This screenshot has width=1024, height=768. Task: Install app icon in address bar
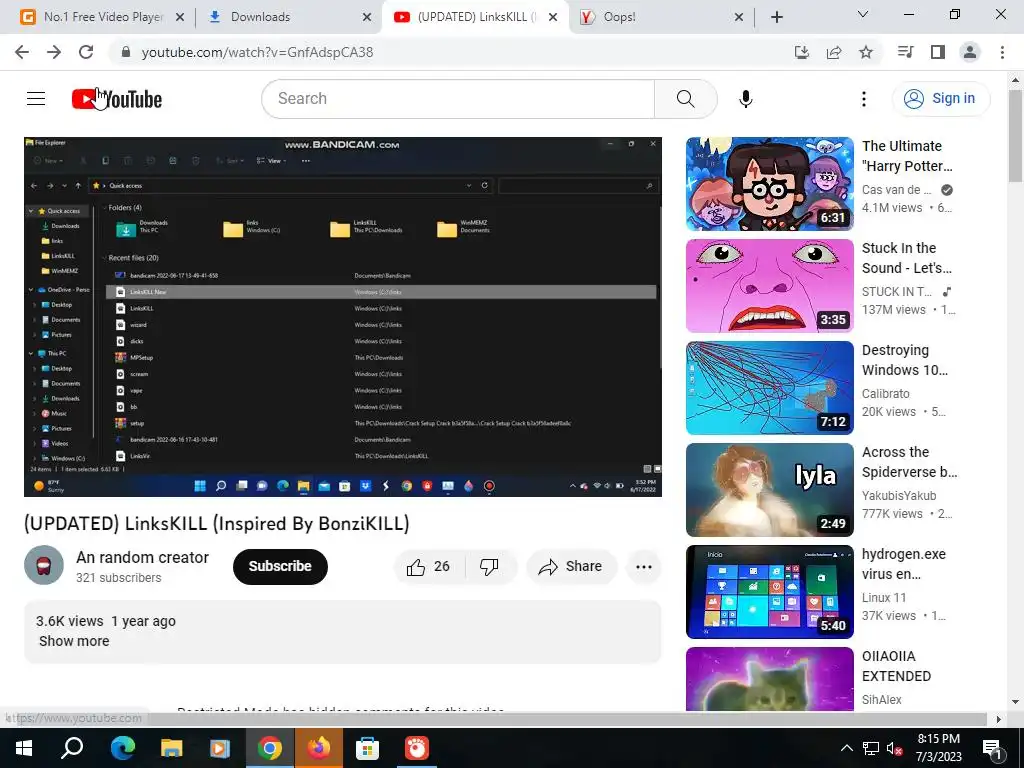pyautogui.click(x=802, y=52)
